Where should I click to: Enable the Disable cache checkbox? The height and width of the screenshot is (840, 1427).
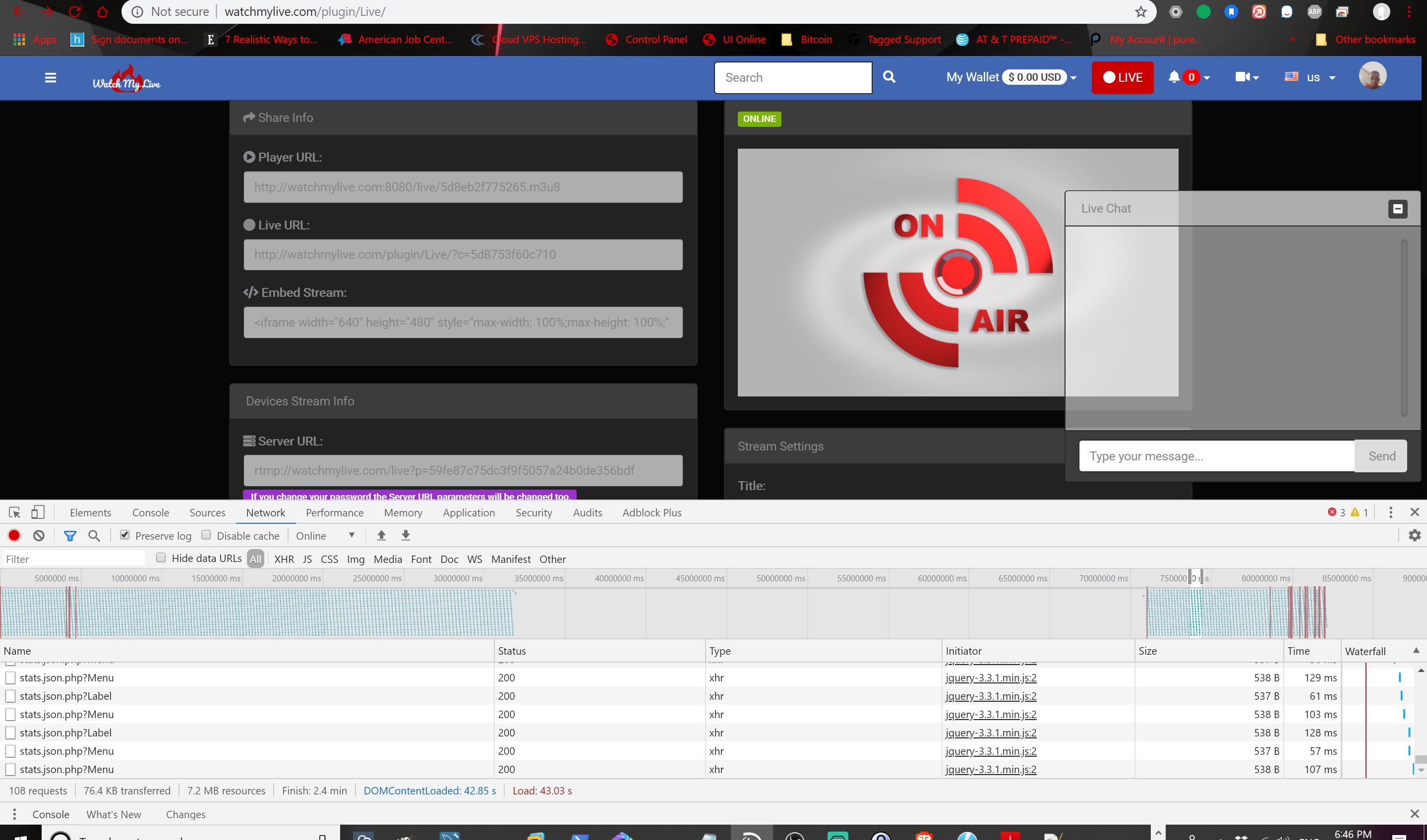(x=207, y=534)
